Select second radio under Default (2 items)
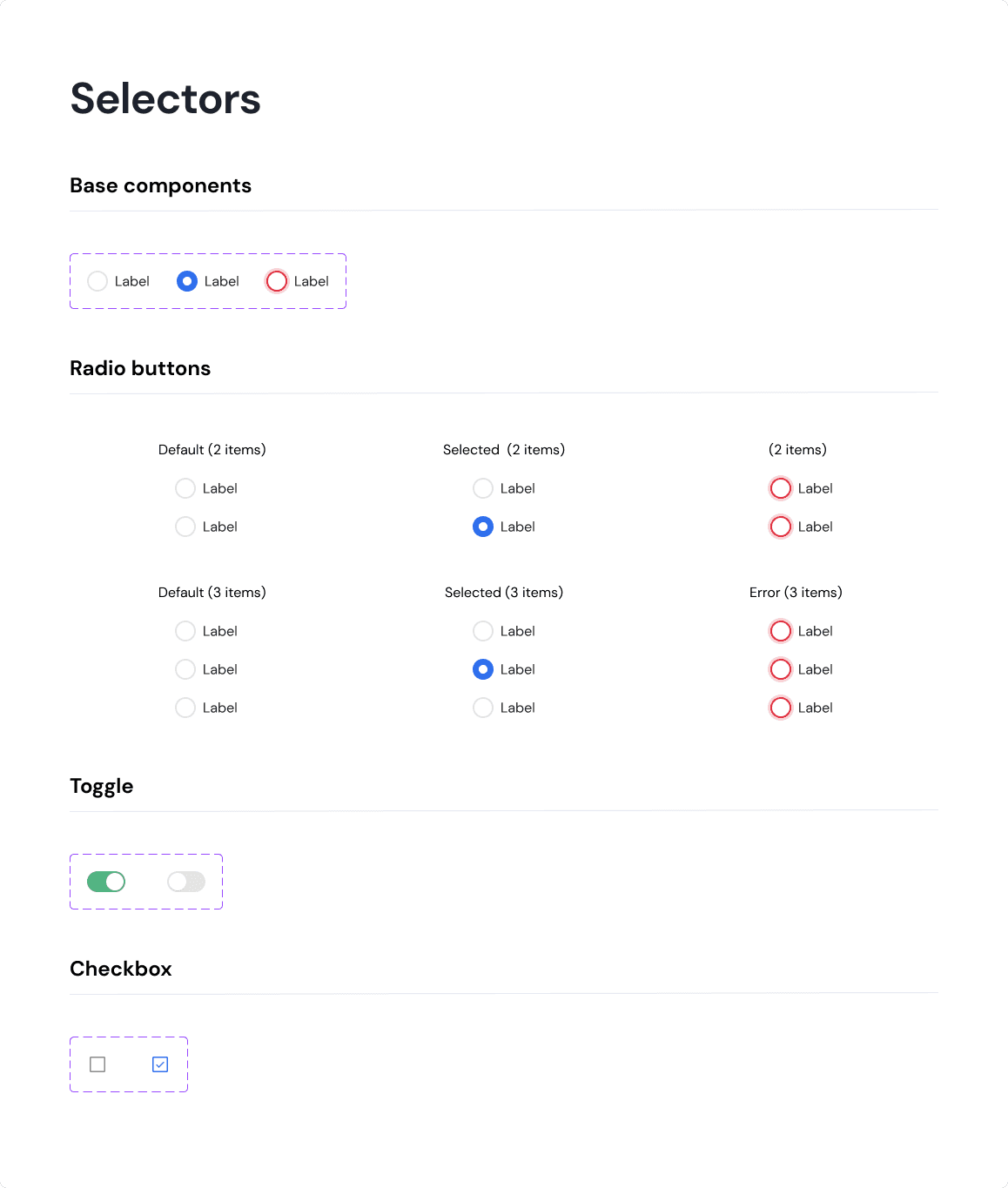Image resolution: width=1008 pixels, height=1188 pixels. click(185, 527)
